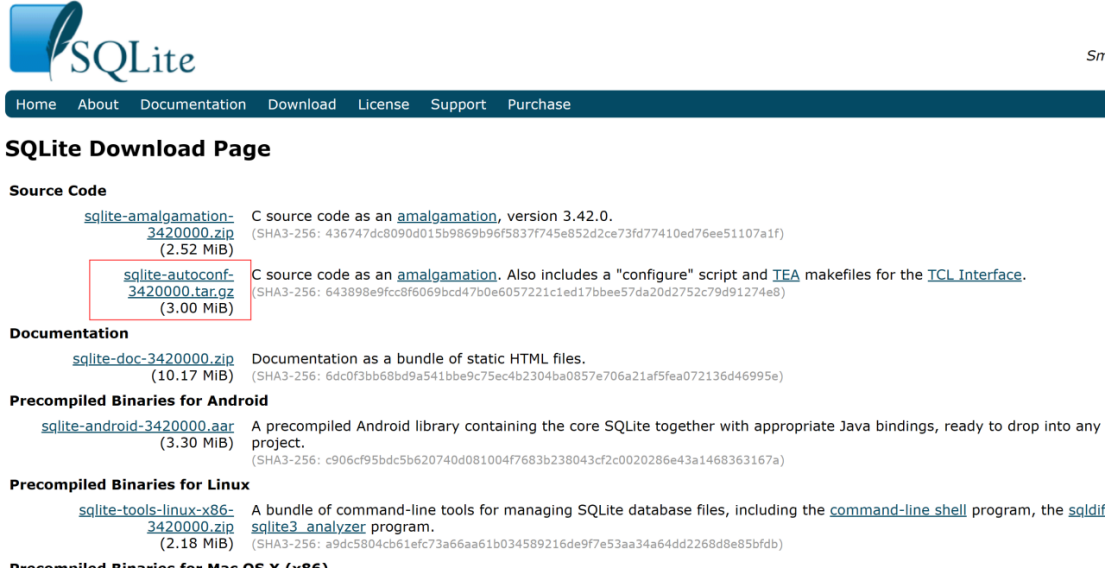This screenshot has width=1105, height=568.
Task: Click the SQLite feather logo
Action: [102, 41]
